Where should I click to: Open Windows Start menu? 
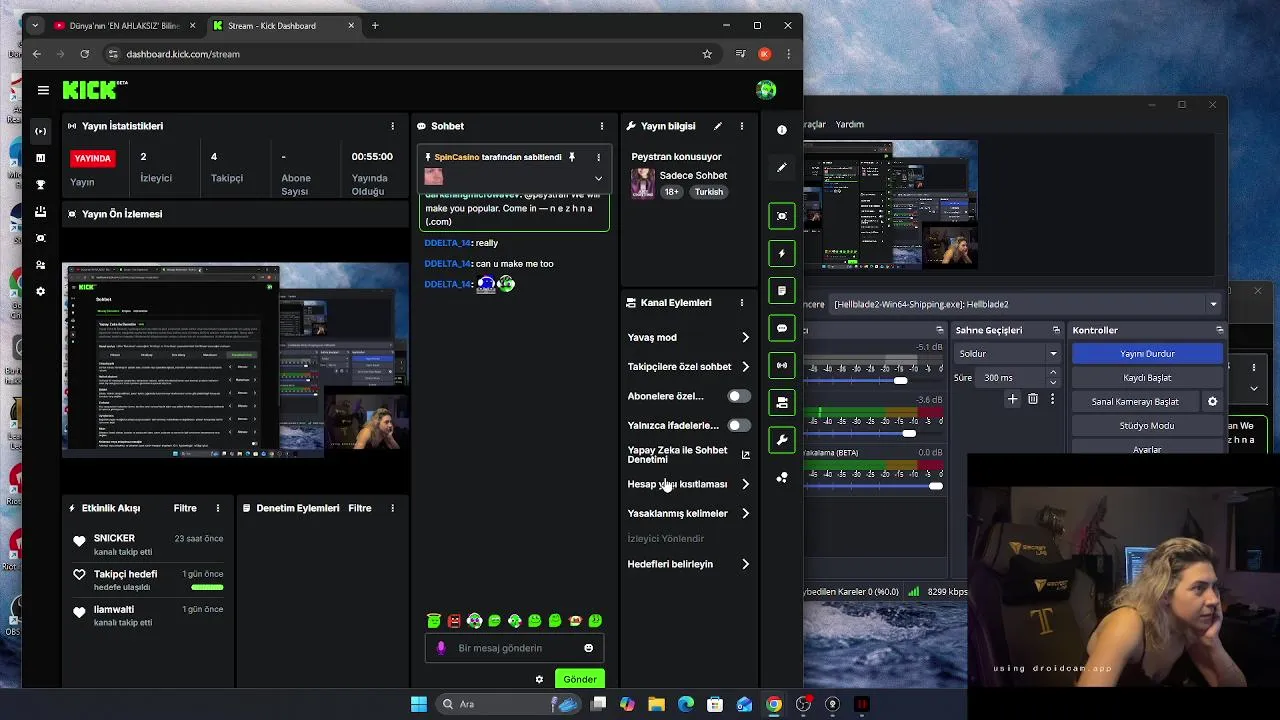(419, 704)
